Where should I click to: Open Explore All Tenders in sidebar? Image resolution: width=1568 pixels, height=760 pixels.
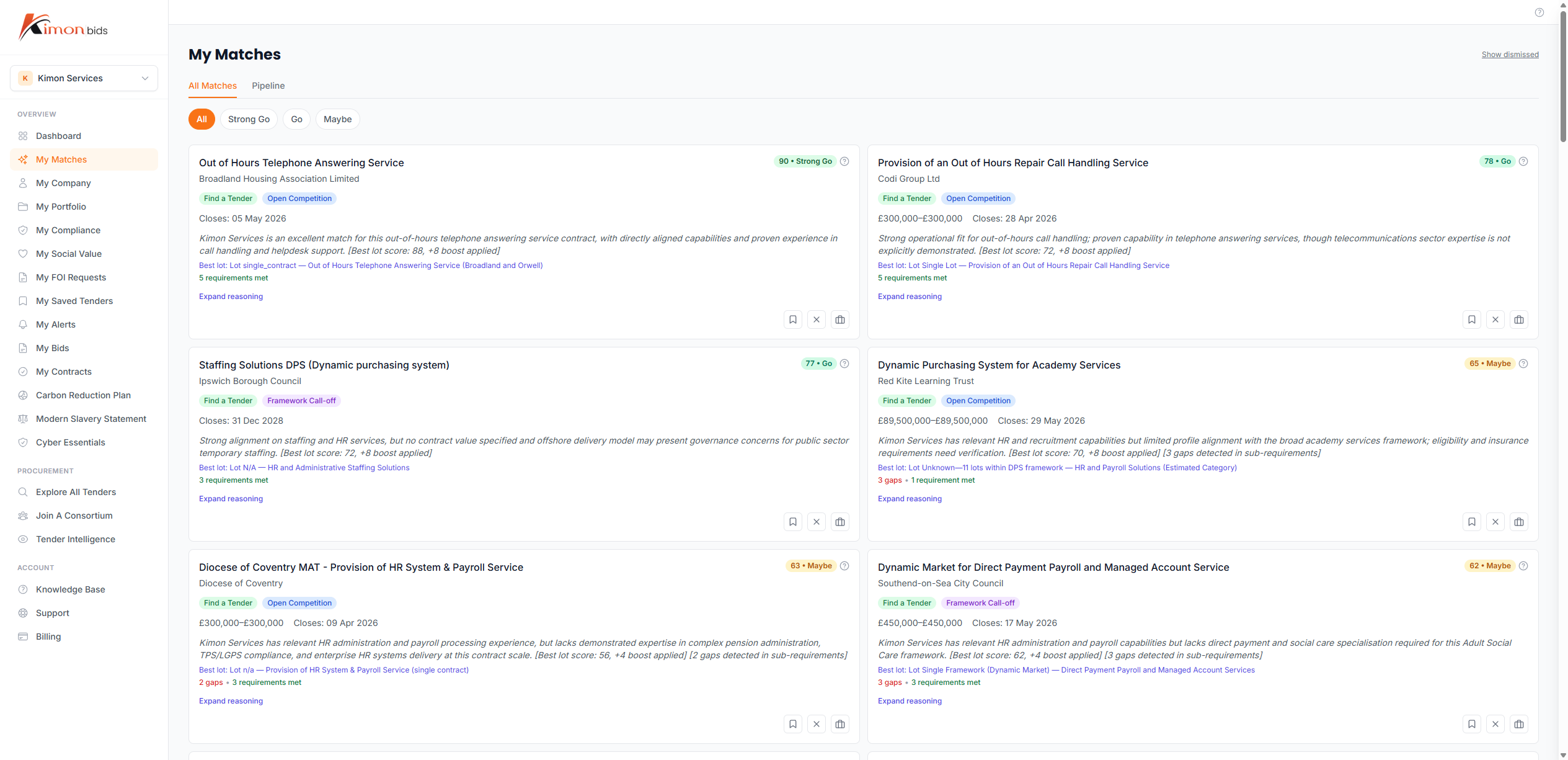click(84, 492)
